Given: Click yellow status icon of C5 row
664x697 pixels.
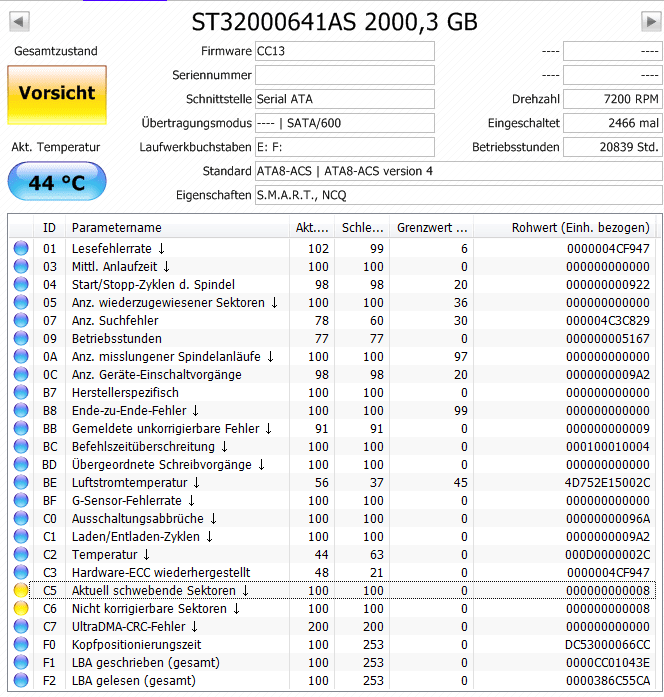Looking at the screenshot, I should click(21, 590).
